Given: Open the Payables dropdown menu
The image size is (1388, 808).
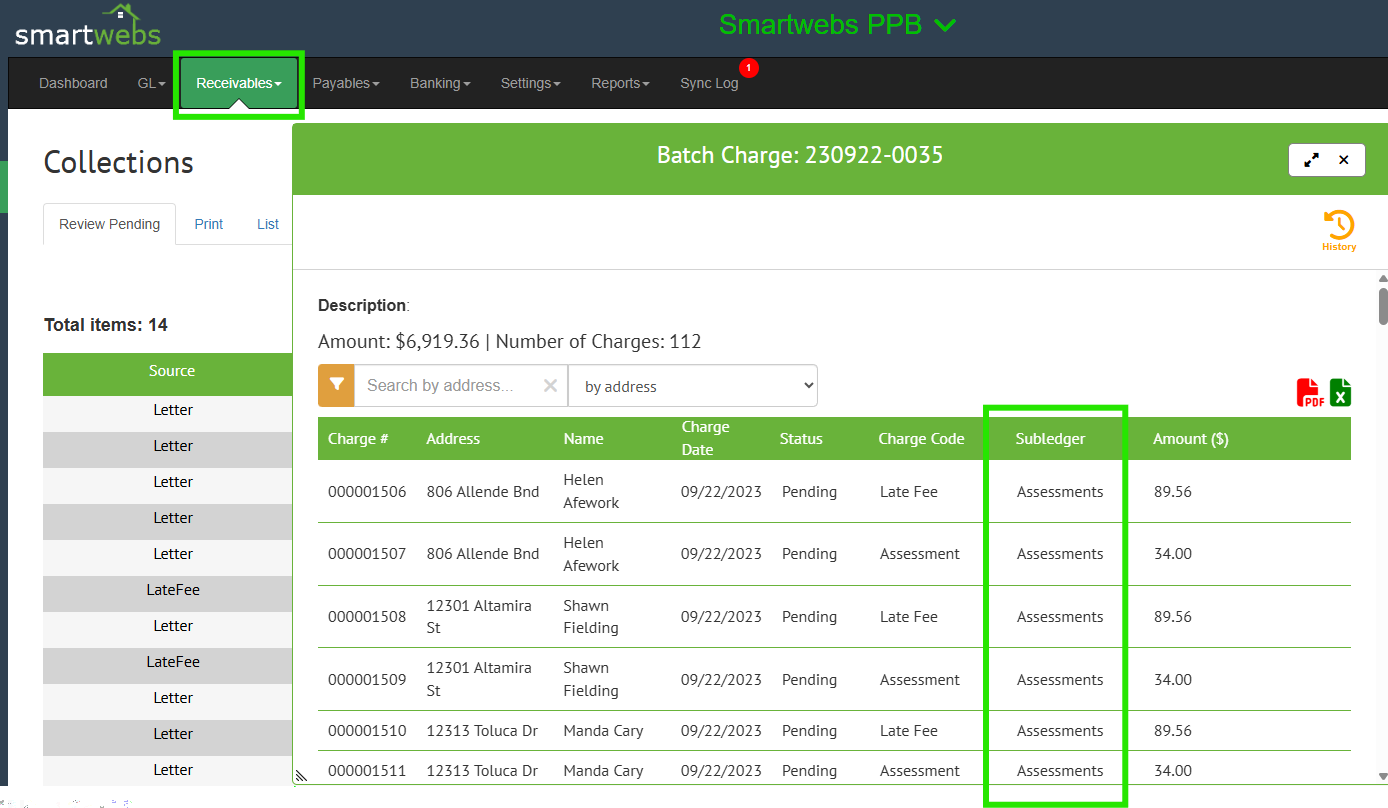Looking at the screenshot, I should coord(345,84).
